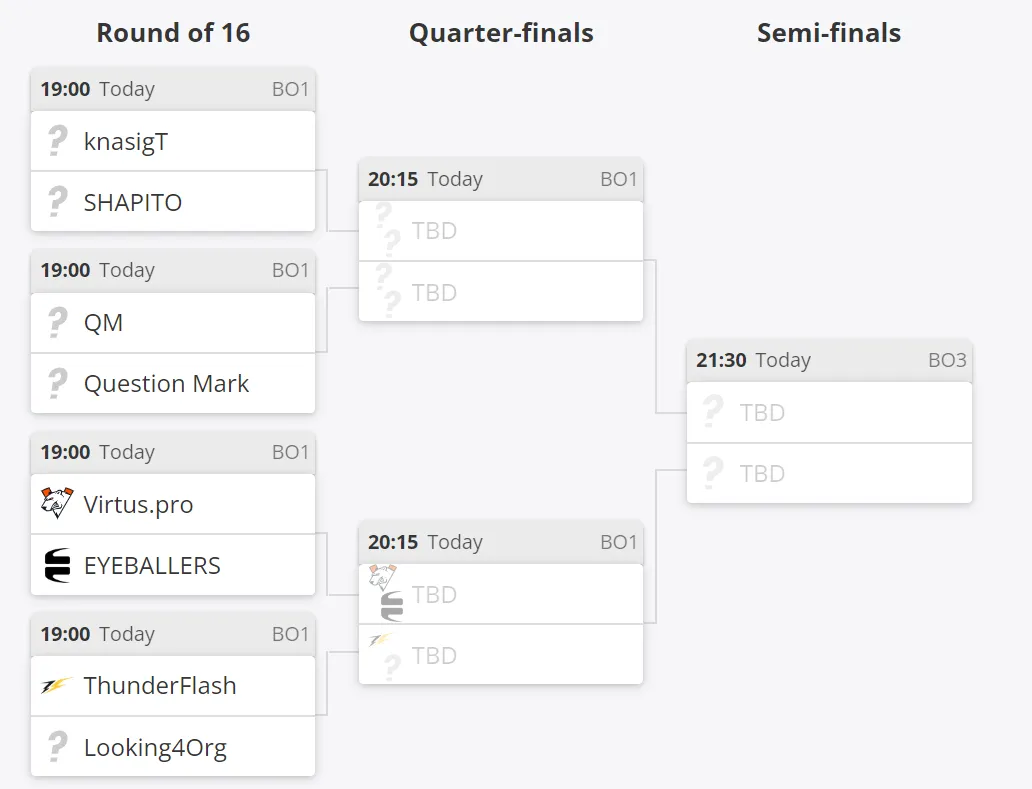Open the top 20:15 quarter-final match header
The height and width of the screenshot is (789, 1032).
[501, 179]
